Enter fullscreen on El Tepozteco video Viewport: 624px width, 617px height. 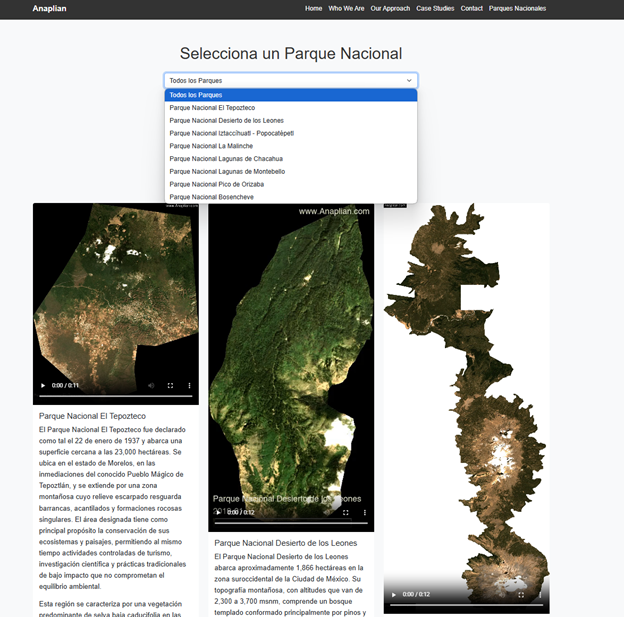click(170, 385)
